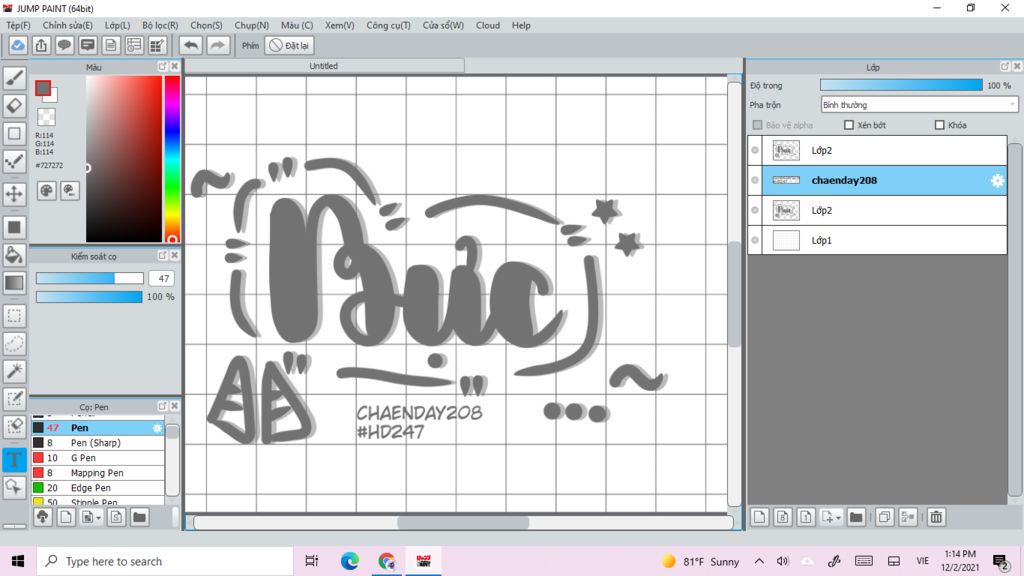Image resolution: width=1024 pixels, height=576 pixels.
Task: Click the foreground color swatch
Action: [x=43, y=88]
